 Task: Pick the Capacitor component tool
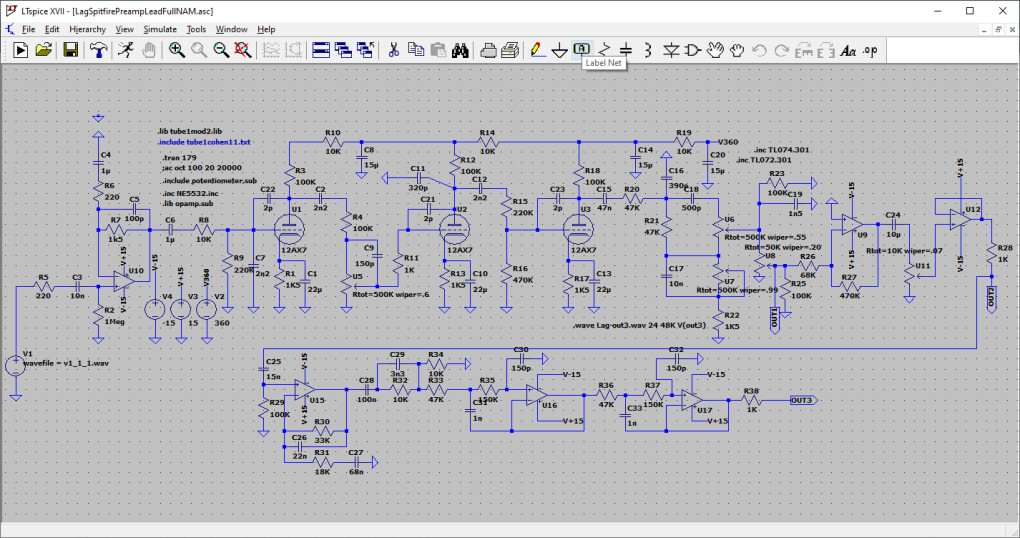626,49
